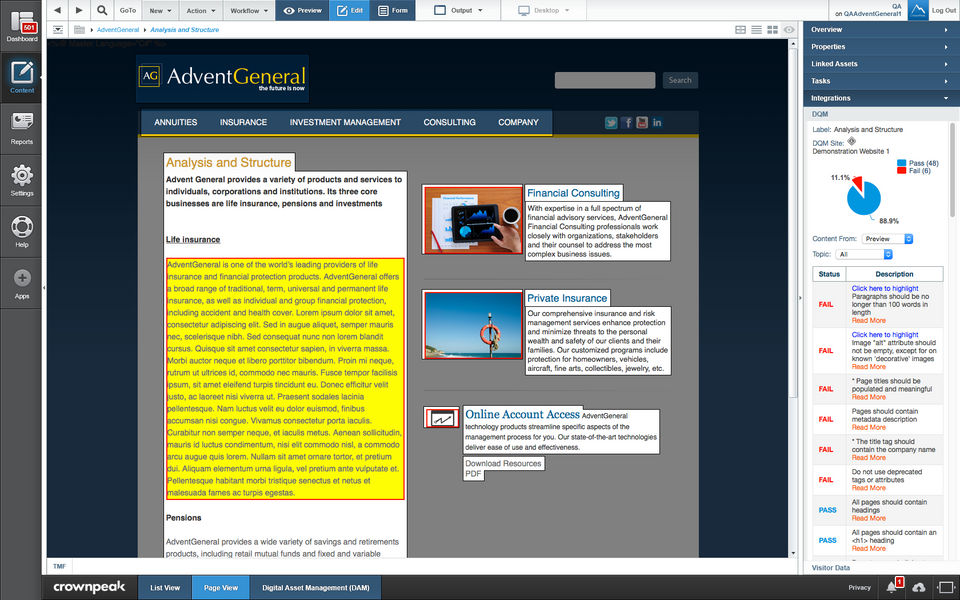The image size is (960, 600).
Task: Open the Workflow dropdown menu
Action: 249,10
